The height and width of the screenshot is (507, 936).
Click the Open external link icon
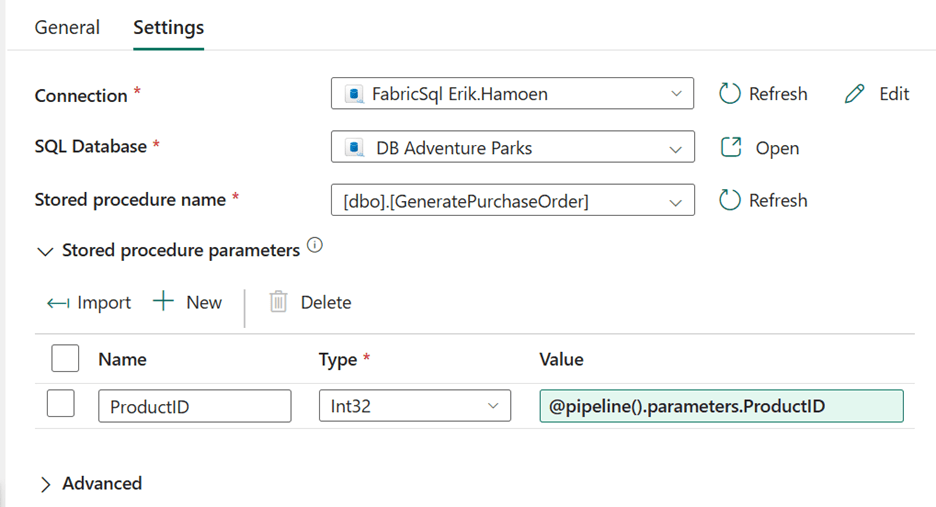tap(731, 148)
